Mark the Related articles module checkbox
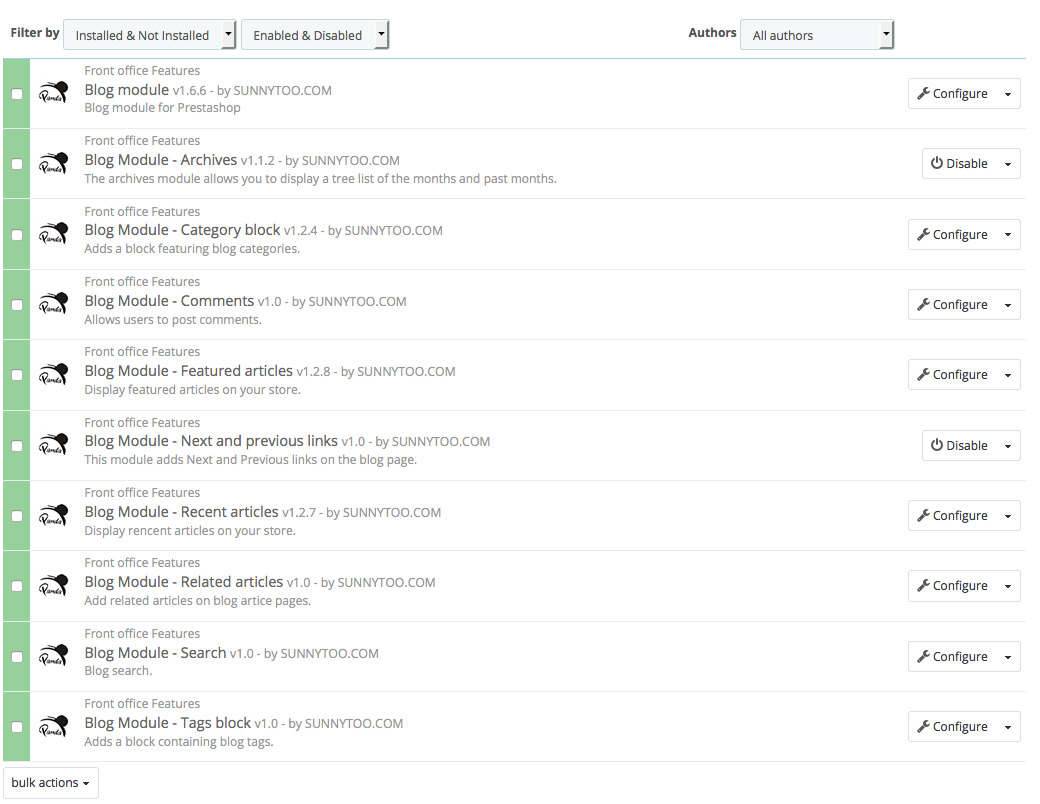 point(17,586)
